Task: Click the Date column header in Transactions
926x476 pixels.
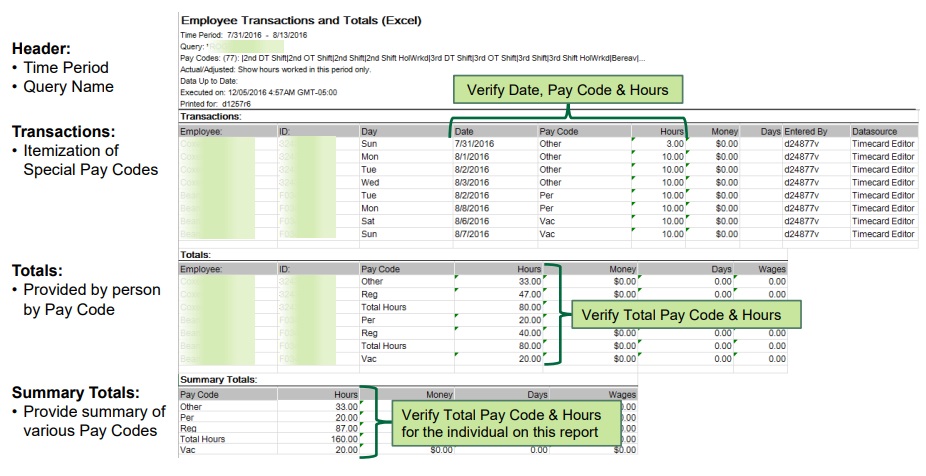Action: pos(465,131)
